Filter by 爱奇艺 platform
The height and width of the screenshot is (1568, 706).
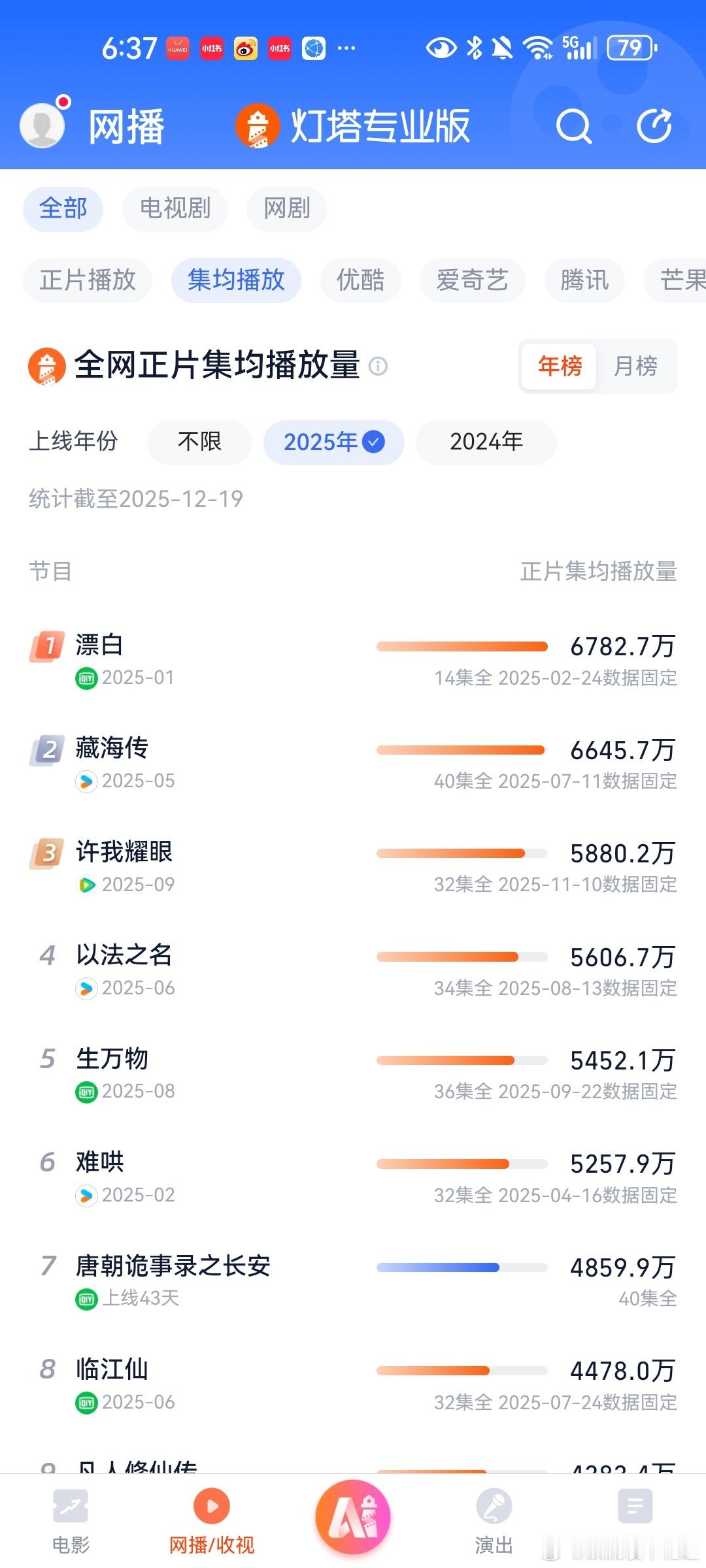(472, 280)
